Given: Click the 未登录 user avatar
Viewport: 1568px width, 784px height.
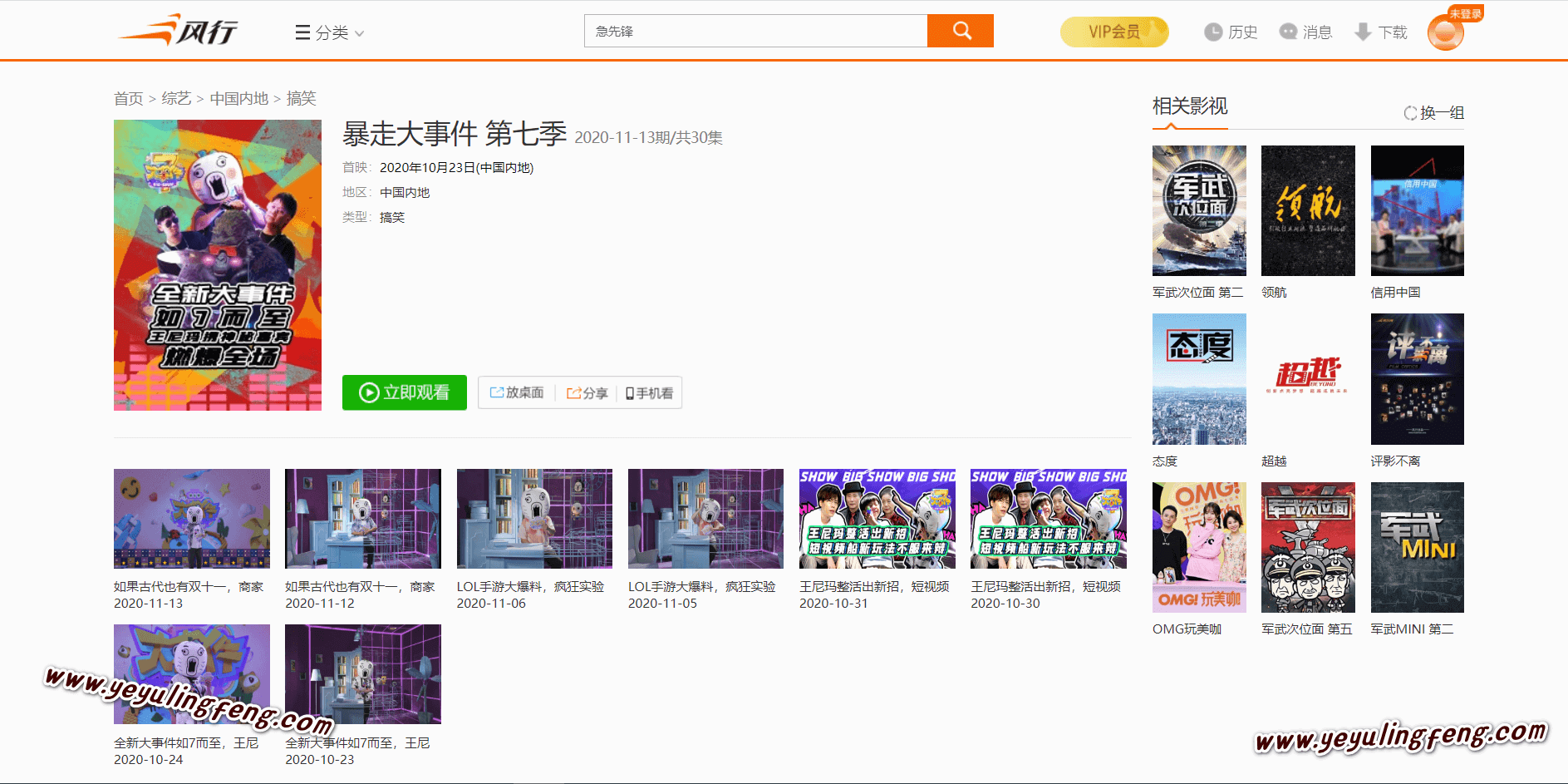Looking at the screenshot, I should click(x=1446, y=32).
